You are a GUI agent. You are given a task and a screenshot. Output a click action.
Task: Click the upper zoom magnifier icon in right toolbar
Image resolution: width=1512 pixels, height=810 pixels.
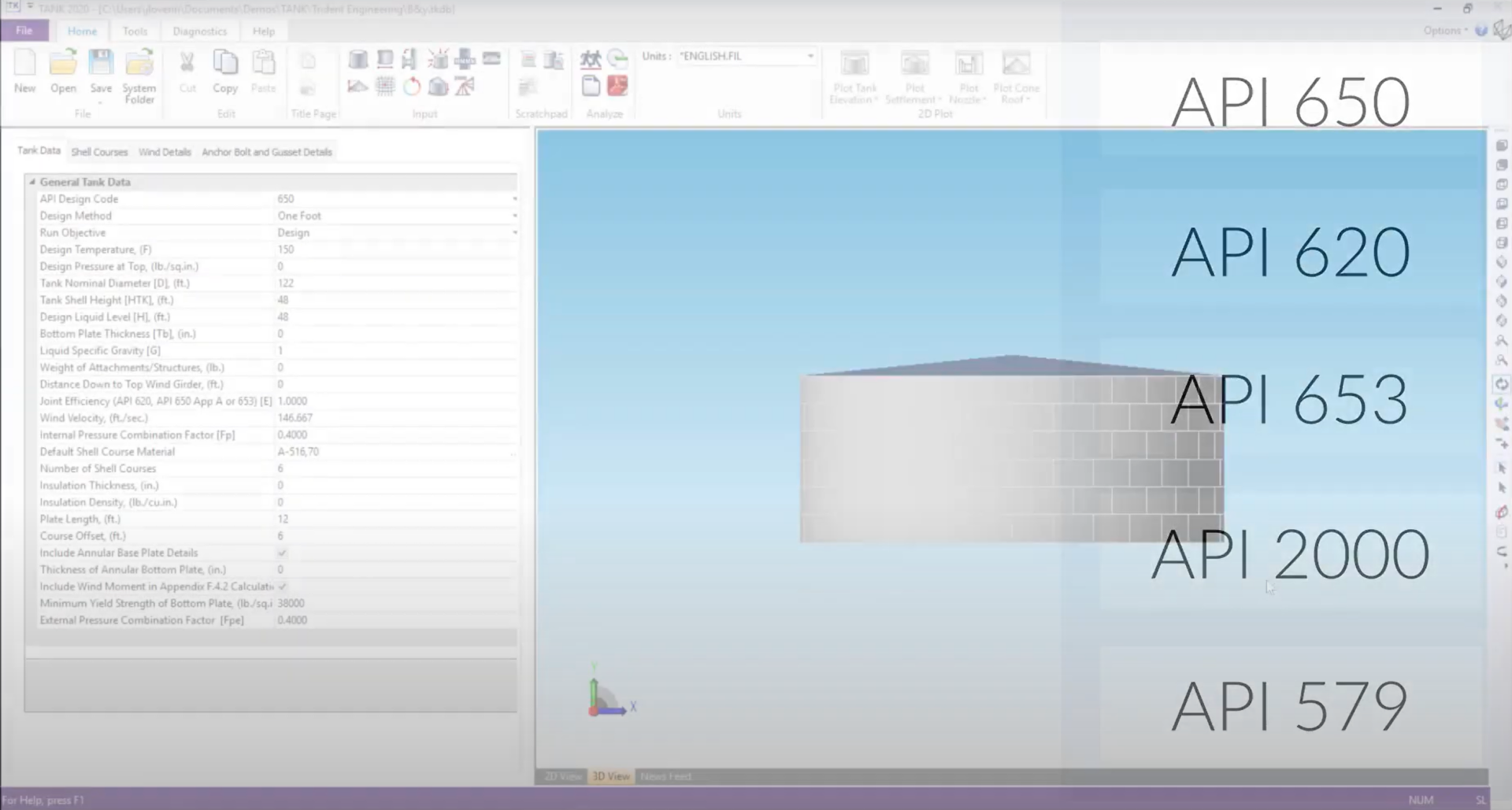click(1501, 341)
